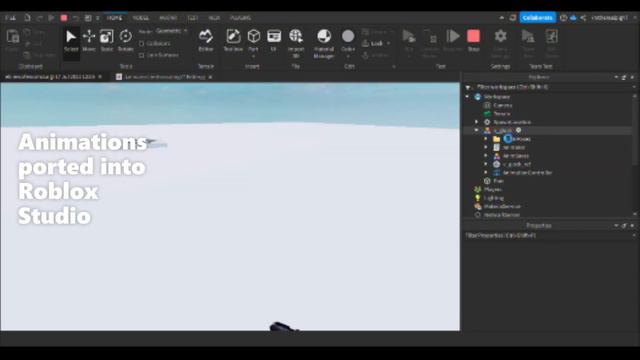This screenshot has width=640, height=360.
Task: Select Camera in the Explorer
Action: tap(502, 105)
